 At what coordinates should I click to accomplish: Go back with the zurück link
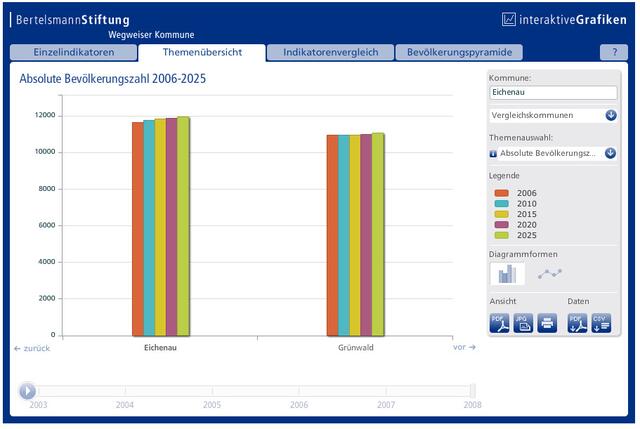32,348
